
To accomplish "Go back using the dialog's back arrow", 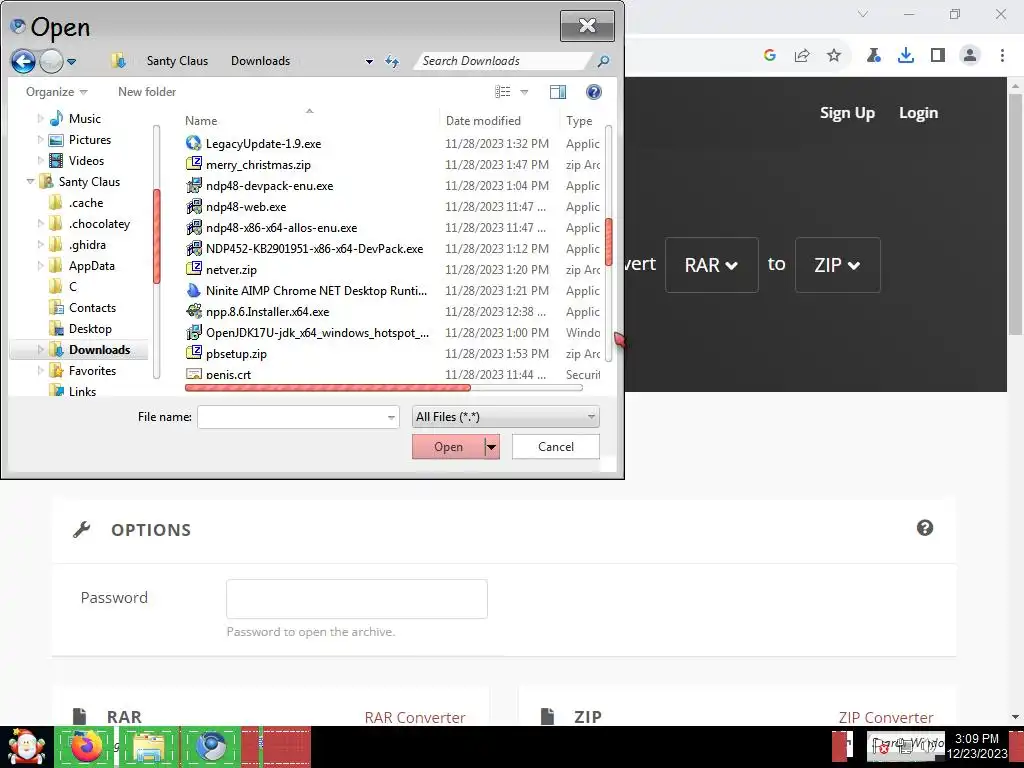I will (23, 61).
